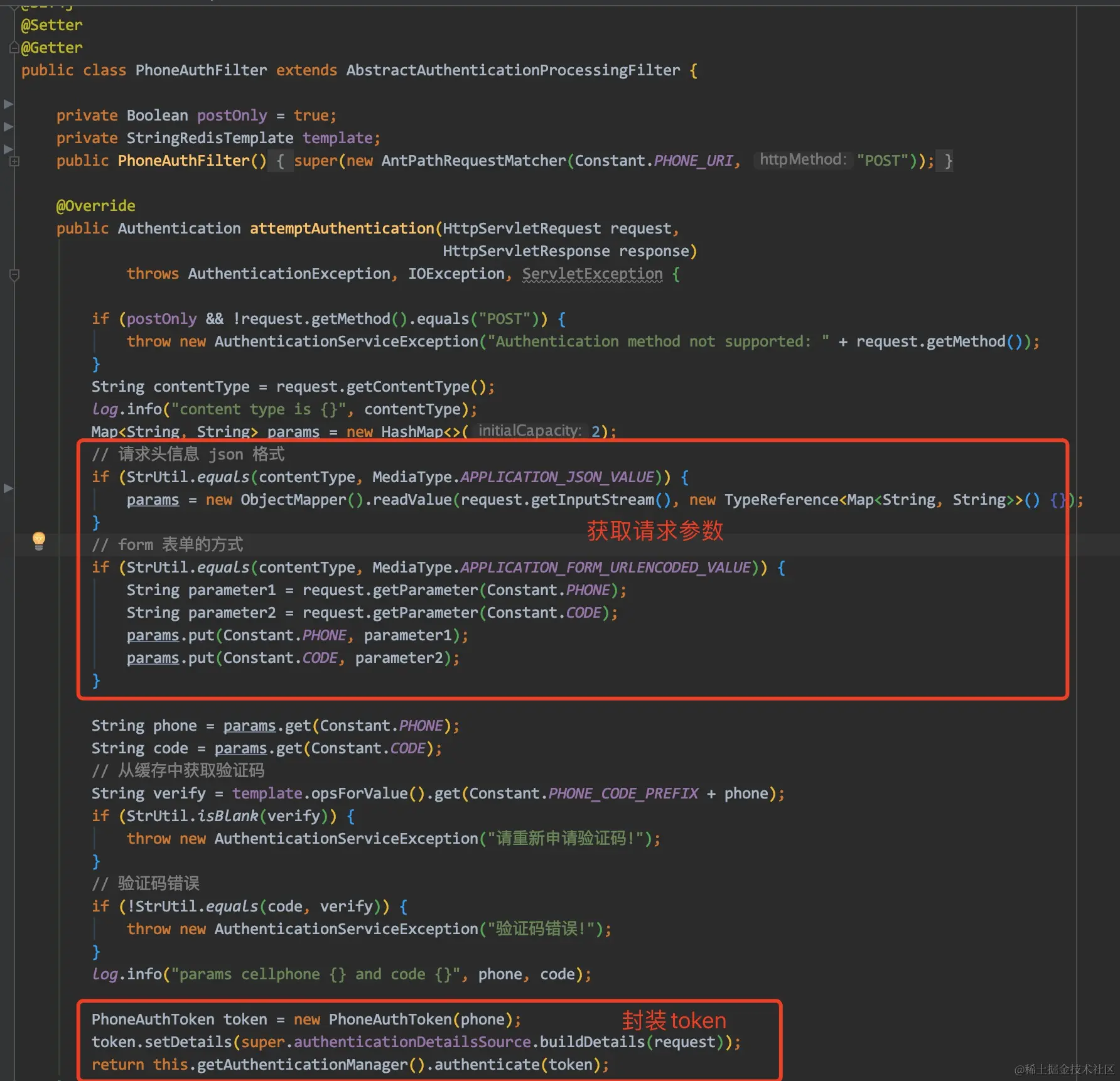Expand the folded opening brace after PhoneAuthFilter()
Image resolution: width=1120 pixels, height=1081 pixels.
[x=281, y=161]
